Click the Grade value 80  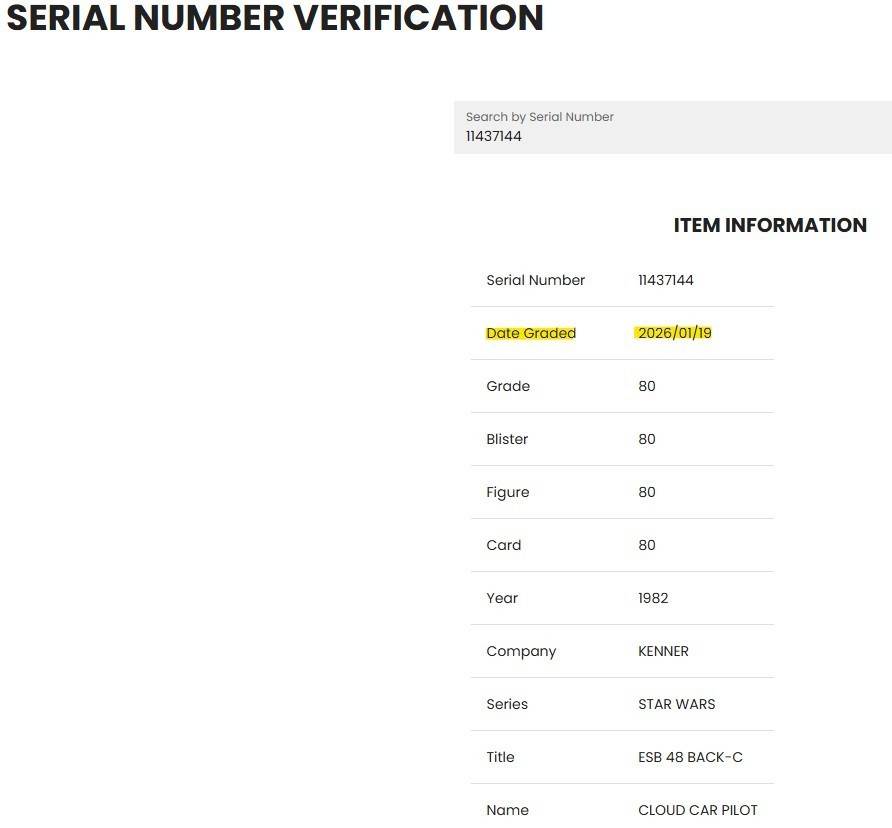(x=647, y=386)
